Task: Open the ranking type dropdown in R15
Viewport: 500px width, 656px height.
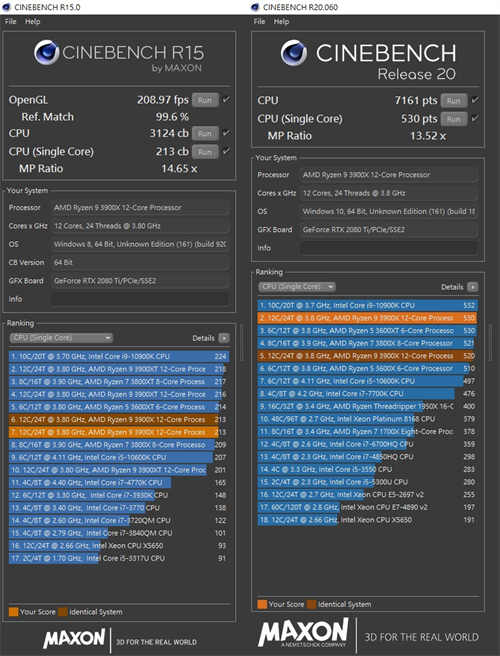Action: 61,338
